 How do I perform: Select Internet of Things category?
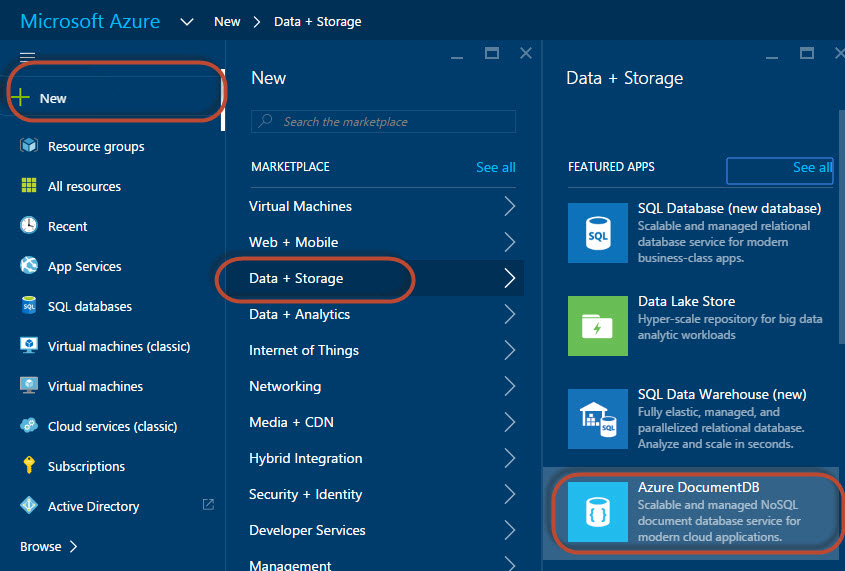click(x=303, y=350)
